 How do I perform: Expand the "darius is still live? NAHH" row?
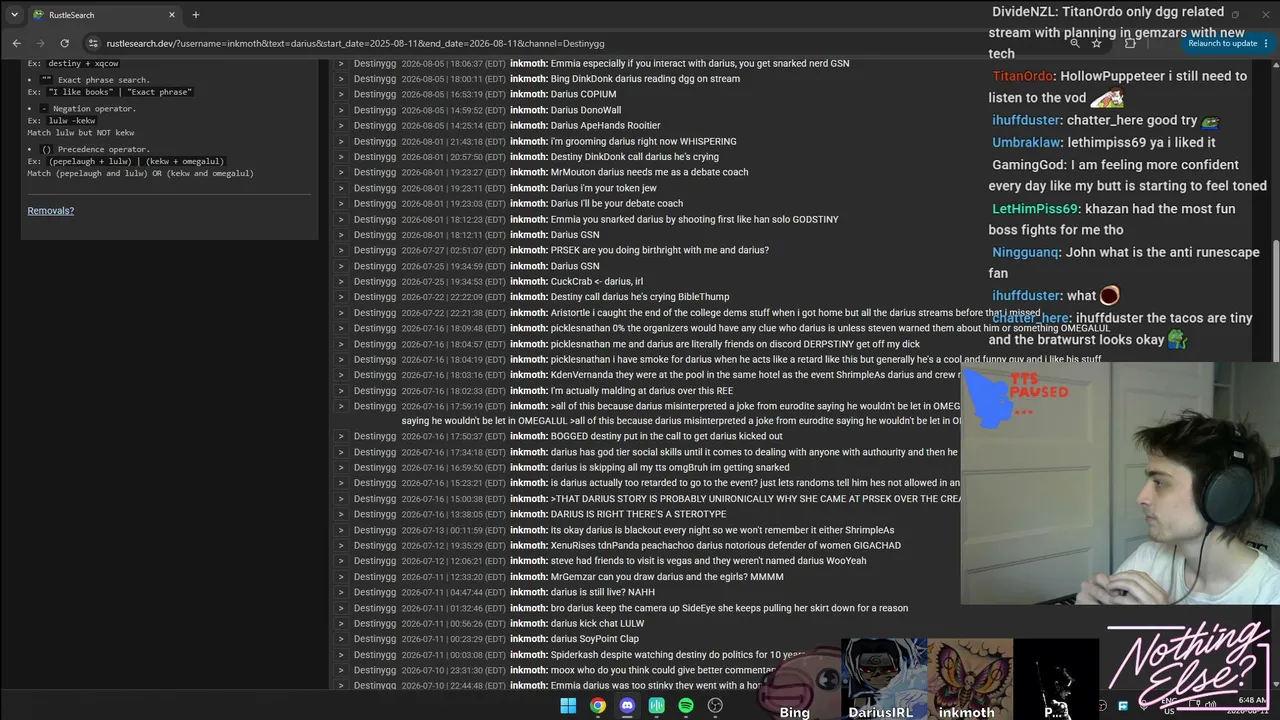coord(341,592)
